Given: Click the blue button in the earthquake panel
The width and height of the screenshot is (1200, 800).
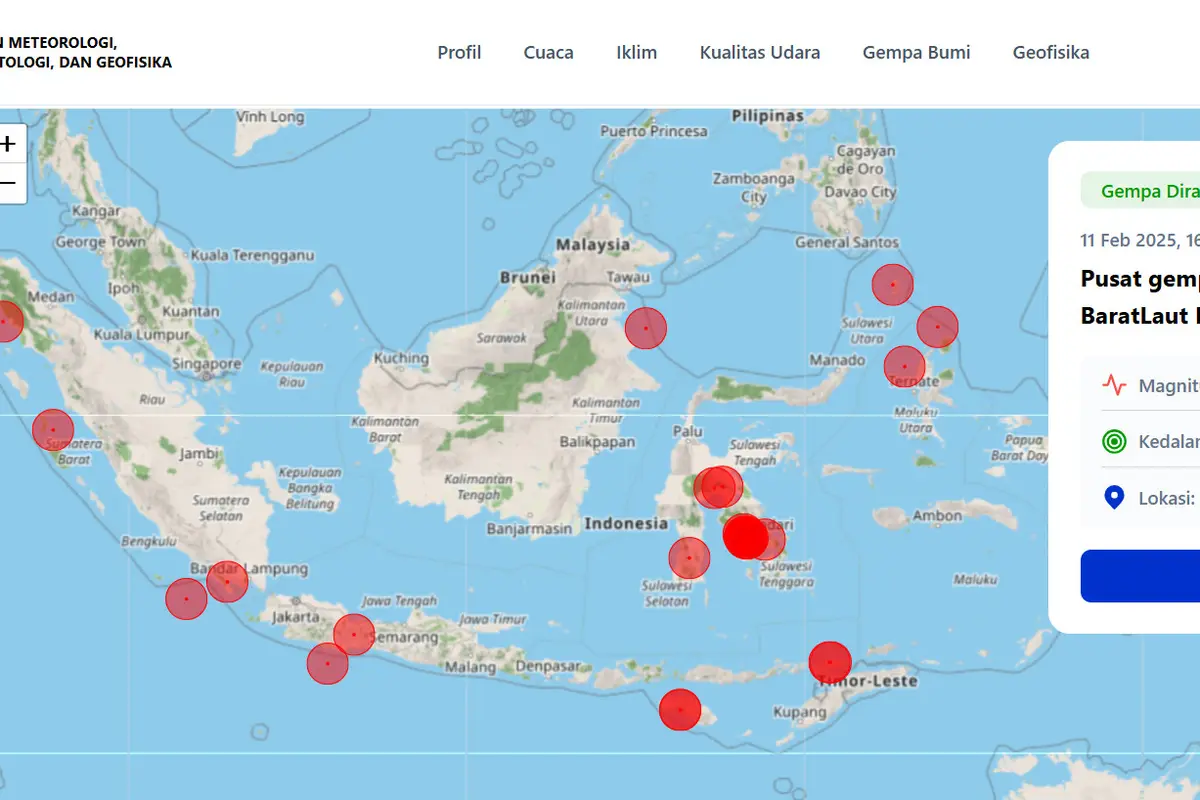Looking at the screenshot, I should pos(1140,576).
